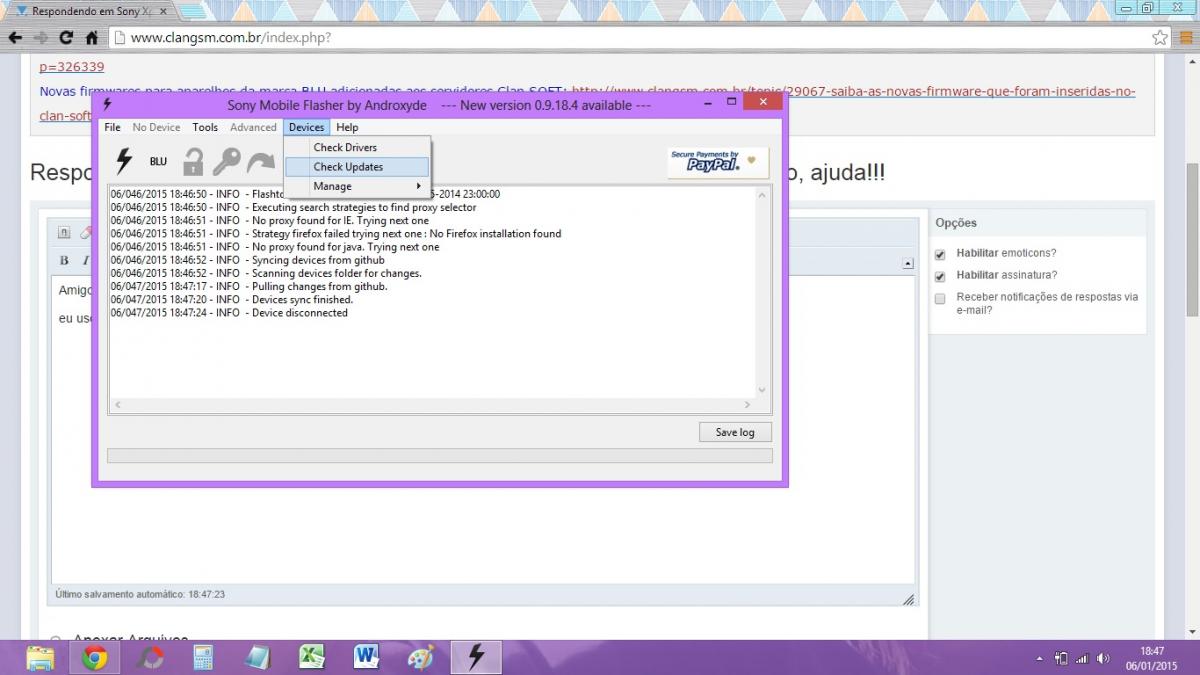Click the Flasher progress bar
Image resolution: width=1200 pixels, height=675 pixels.
point(440,456)
